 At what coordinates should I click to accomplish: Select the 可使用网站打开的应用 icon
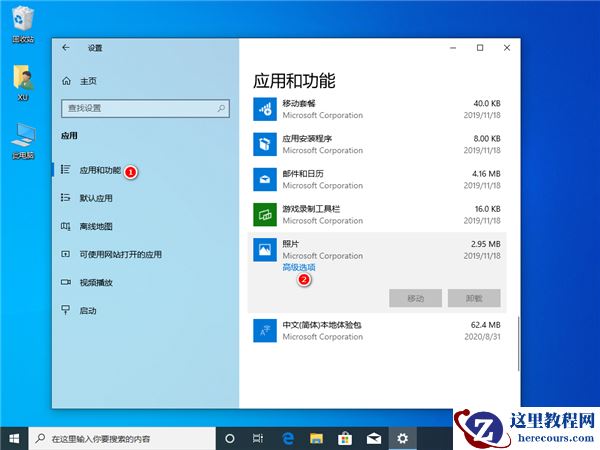coord(65,254)
